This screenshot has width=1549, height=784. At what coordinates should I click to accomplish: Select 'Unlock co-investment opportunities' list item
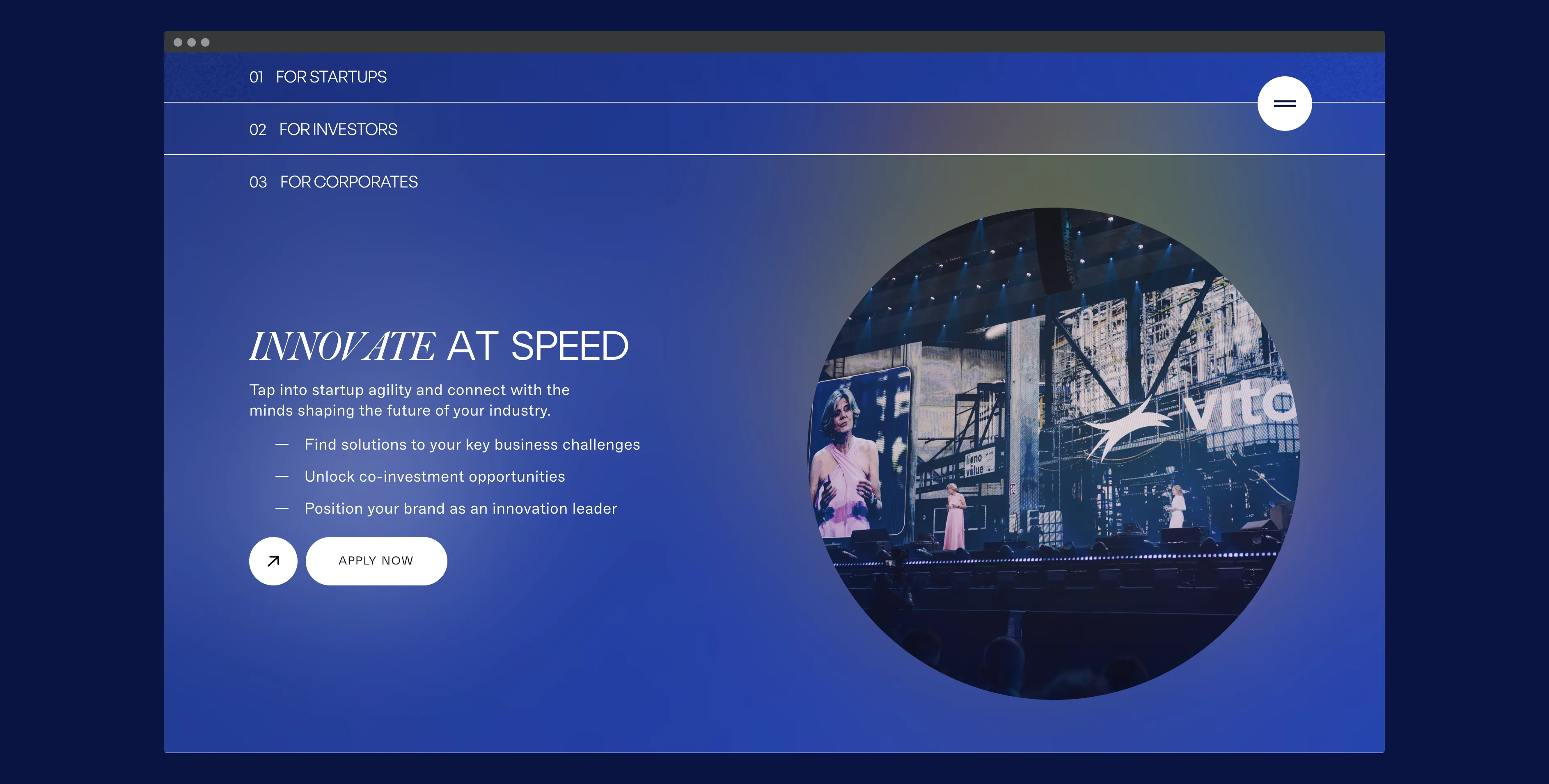click(434, 476)
